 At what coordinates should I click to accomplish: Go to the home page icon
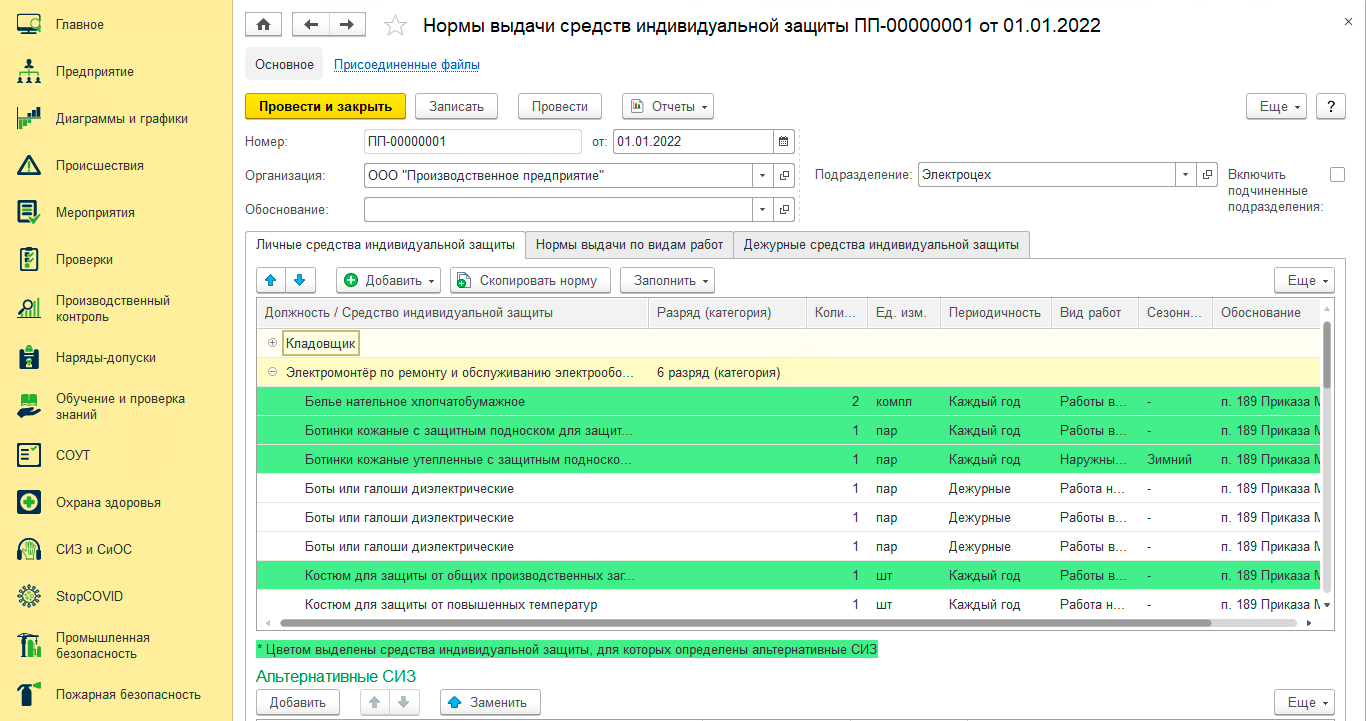[x=264, y=25]
